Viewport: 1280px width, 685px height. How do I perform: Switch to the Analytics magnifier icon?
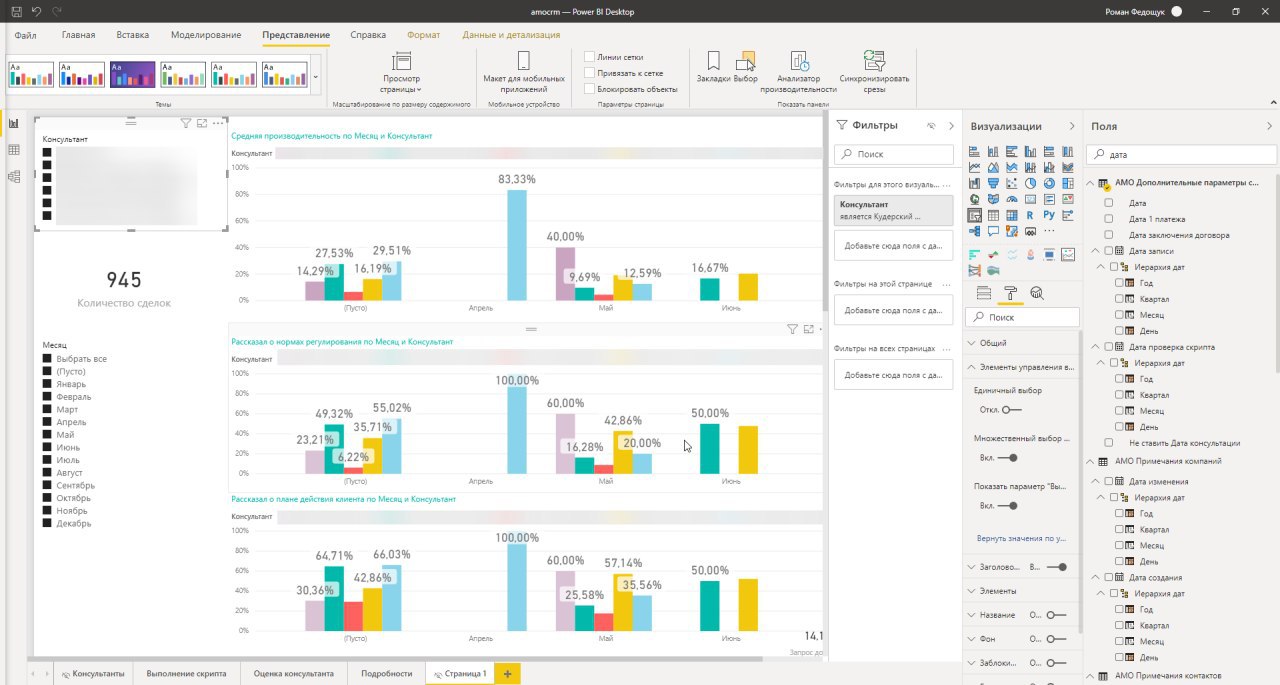[1037, 293]
